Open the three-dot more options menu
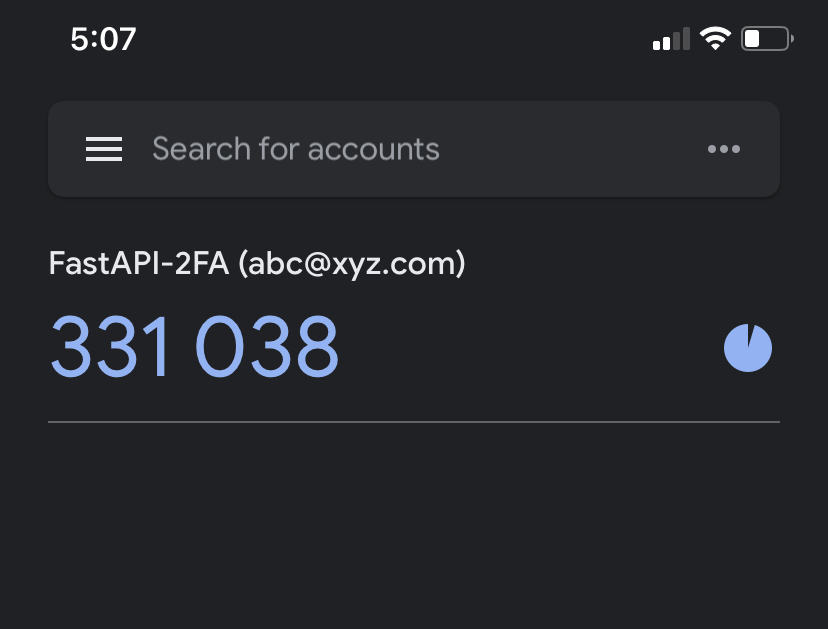828x629 pixels. pyautogui.click(x=723, y=150)
